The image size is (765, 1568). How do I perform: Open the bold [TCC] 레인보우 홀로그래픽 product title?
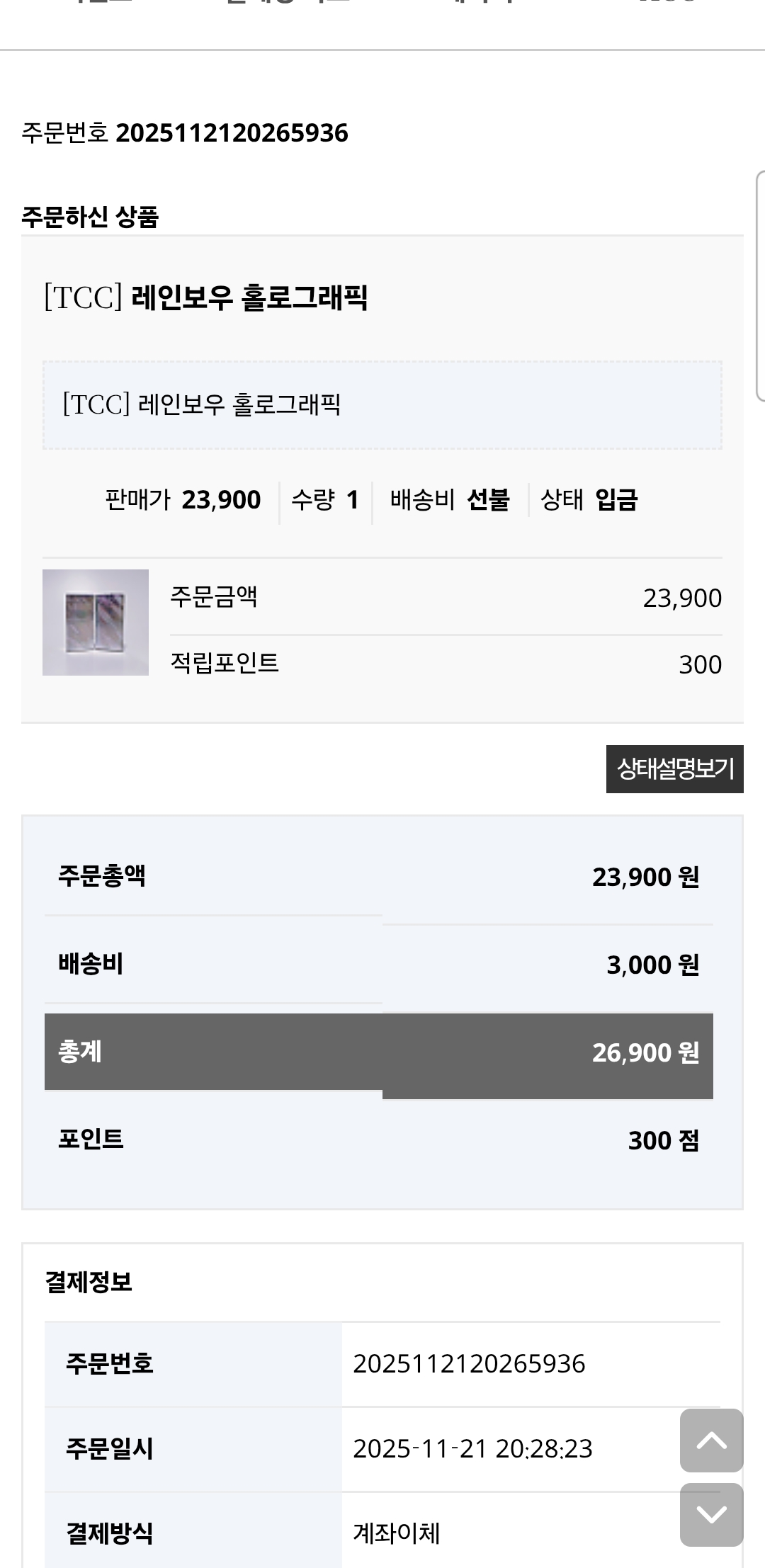[x=205, y=297]
